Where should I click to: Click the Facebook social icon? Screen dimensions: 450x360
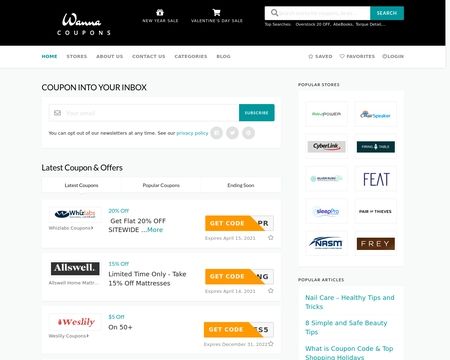coord(216,133)
